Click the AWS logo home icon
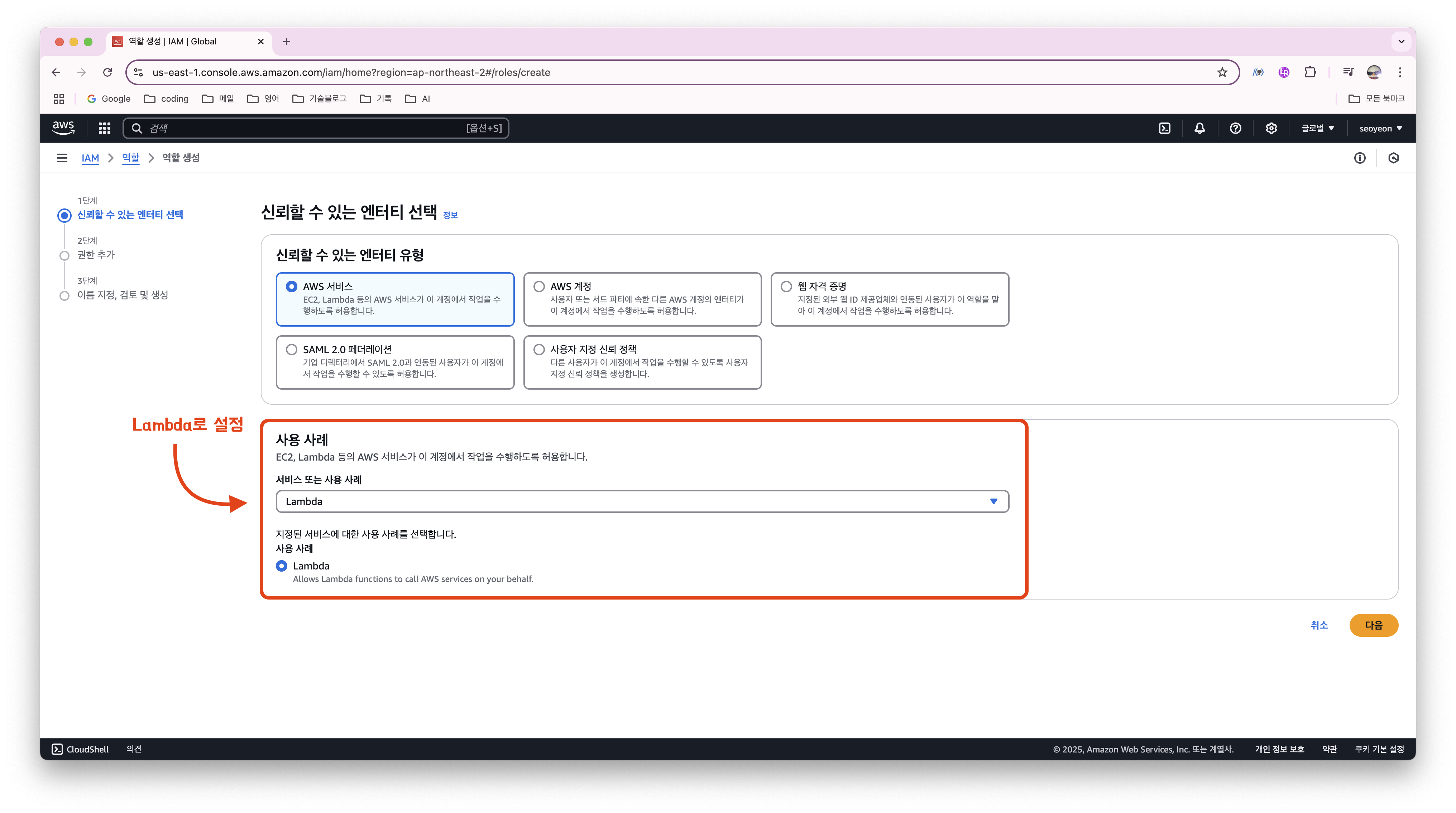Viewport: 1456px width, 813px height. point(63,128)
